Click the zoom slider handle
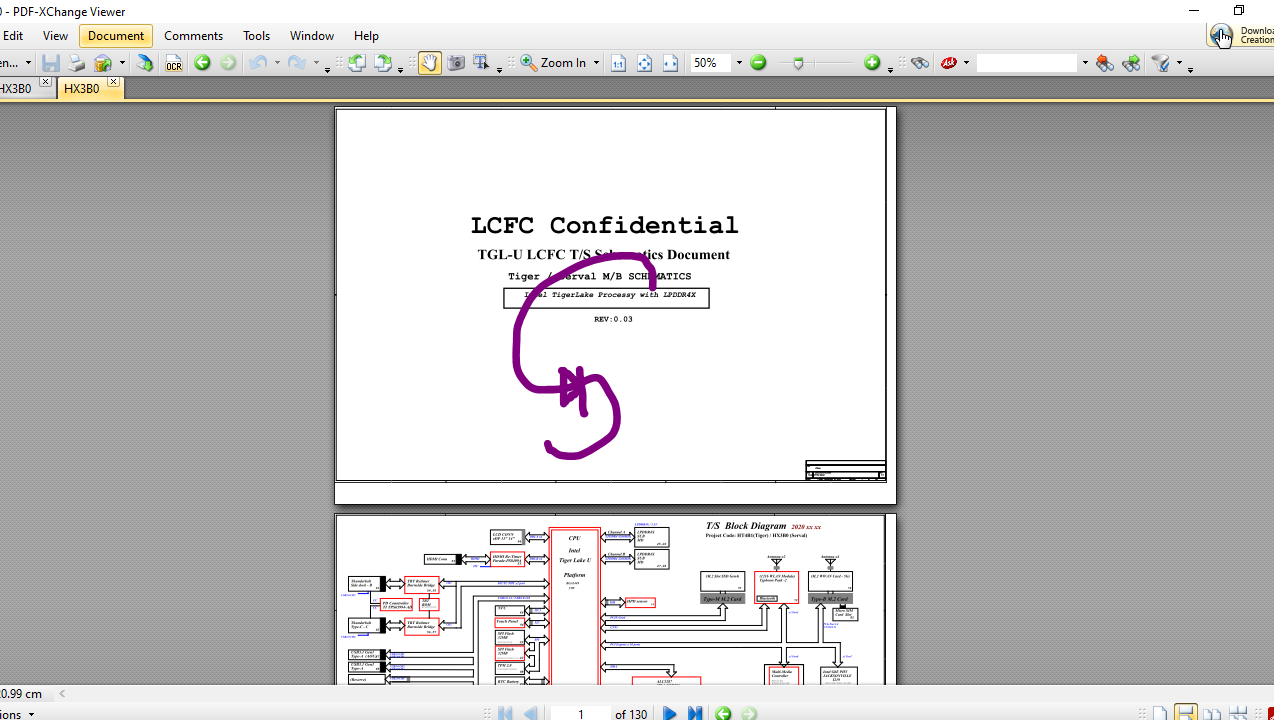This screenshot has height=720, width=1274. tap(797, 64)
